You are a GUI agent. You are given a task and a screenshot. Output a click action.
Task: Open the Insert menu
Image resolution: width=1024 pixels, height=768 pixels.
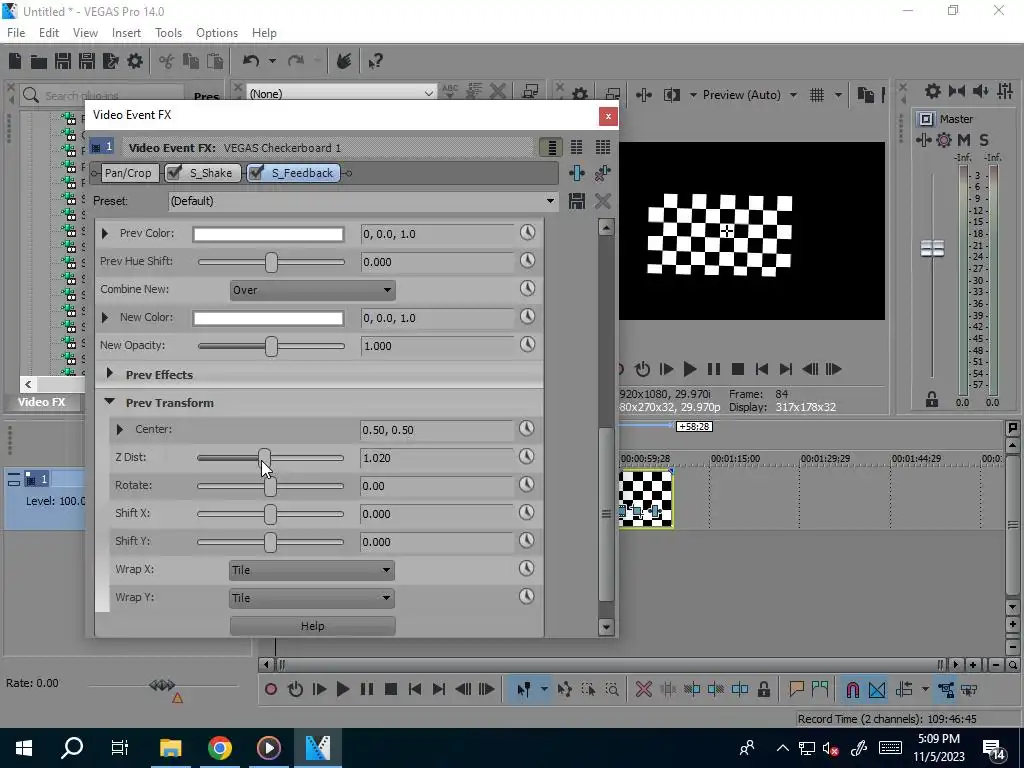coord(126,33)
